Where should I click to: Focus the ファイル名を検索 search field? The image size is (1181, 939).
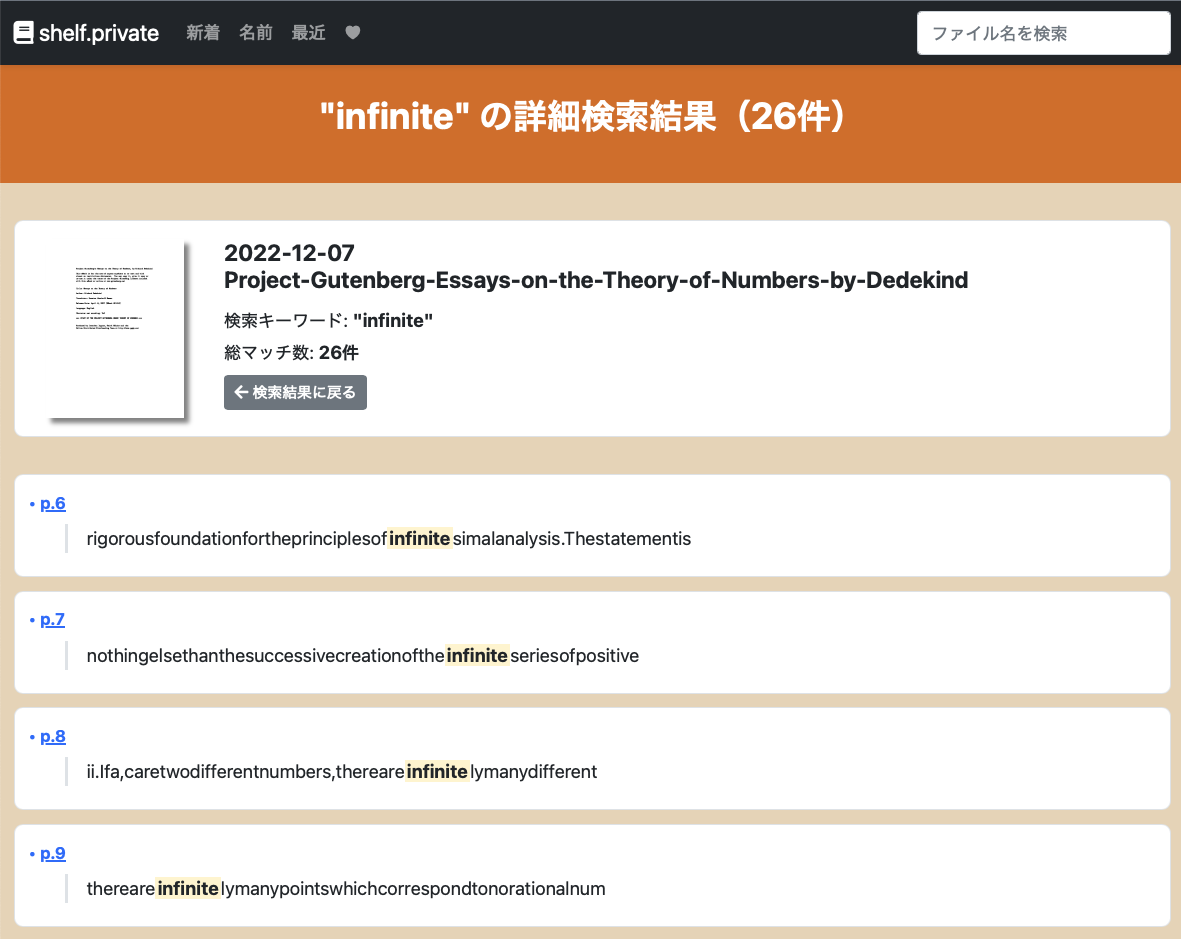(1043, 33)
